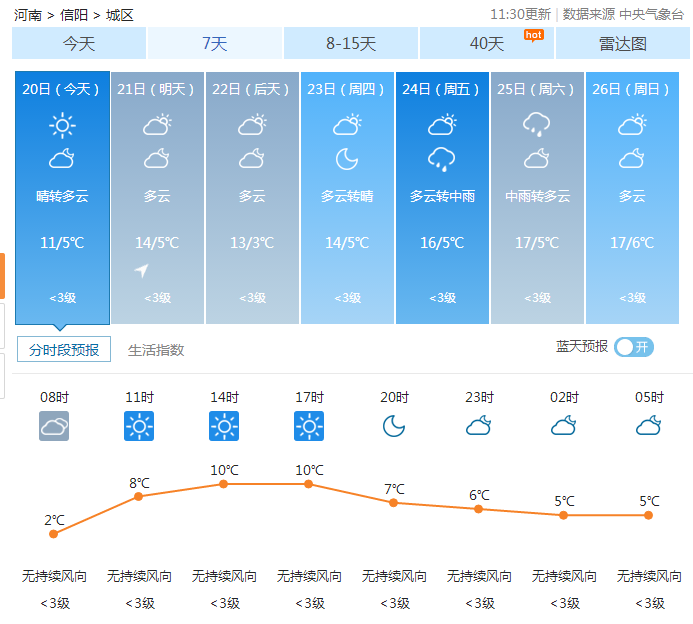Select the 雷达图 radar tab
Image resolution: width=693 pixels, height=624 pixels.
623,44
